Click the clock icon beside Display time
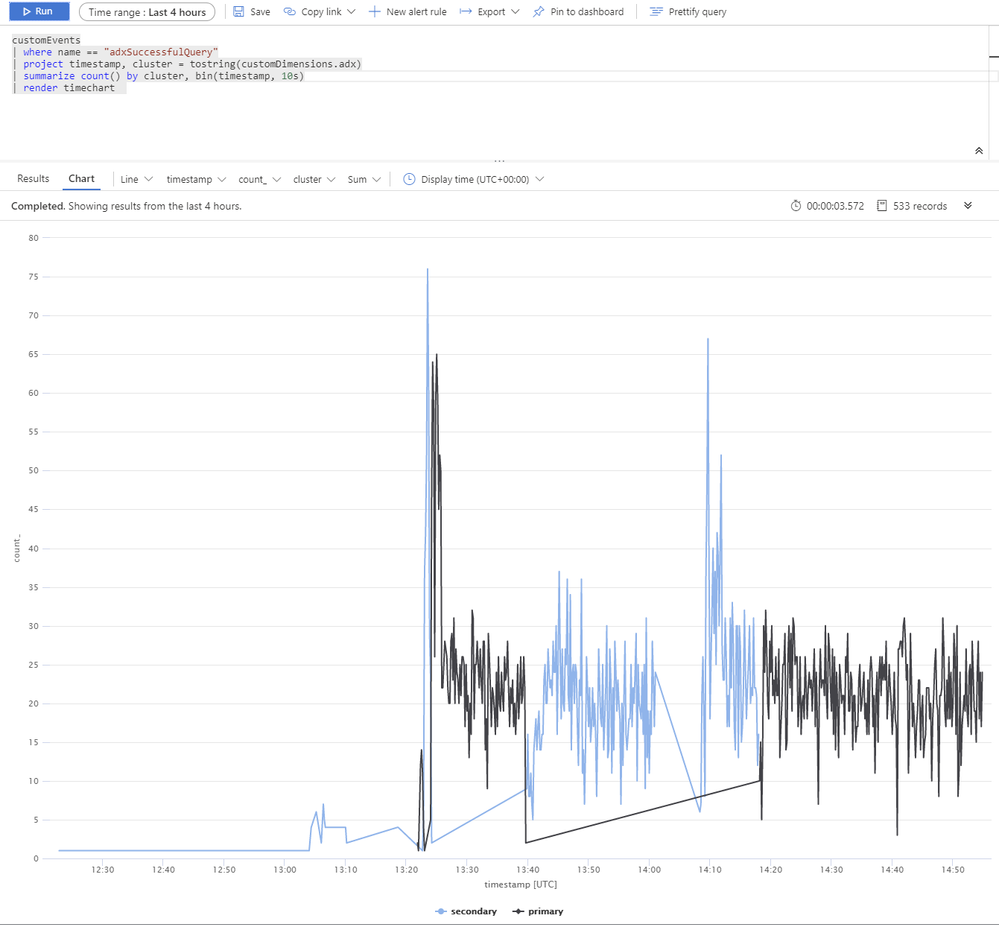The width and height of the screenshot is (999, 925). pos(409,179)
